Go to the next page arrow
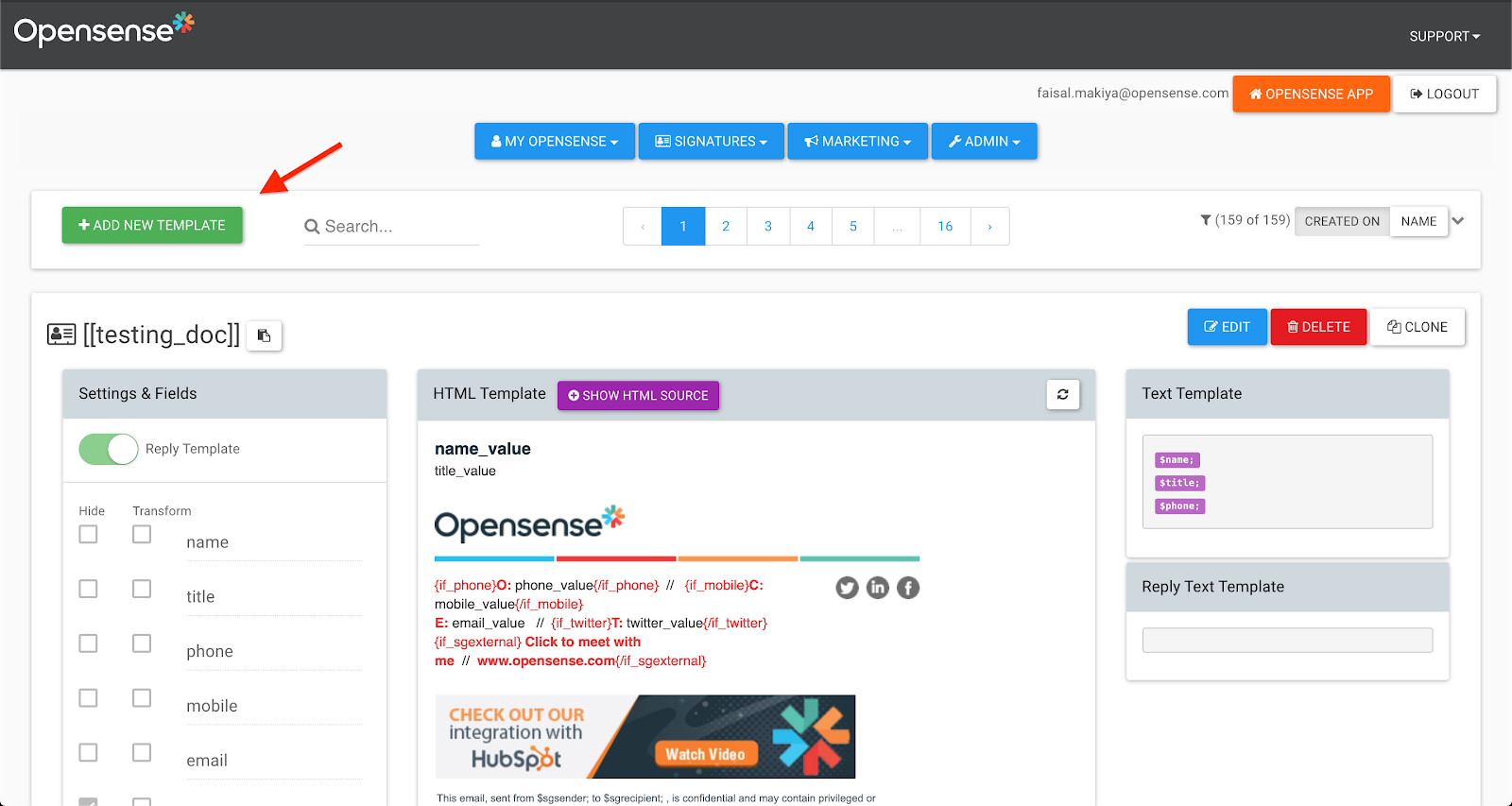 click(x=989, y=227)
